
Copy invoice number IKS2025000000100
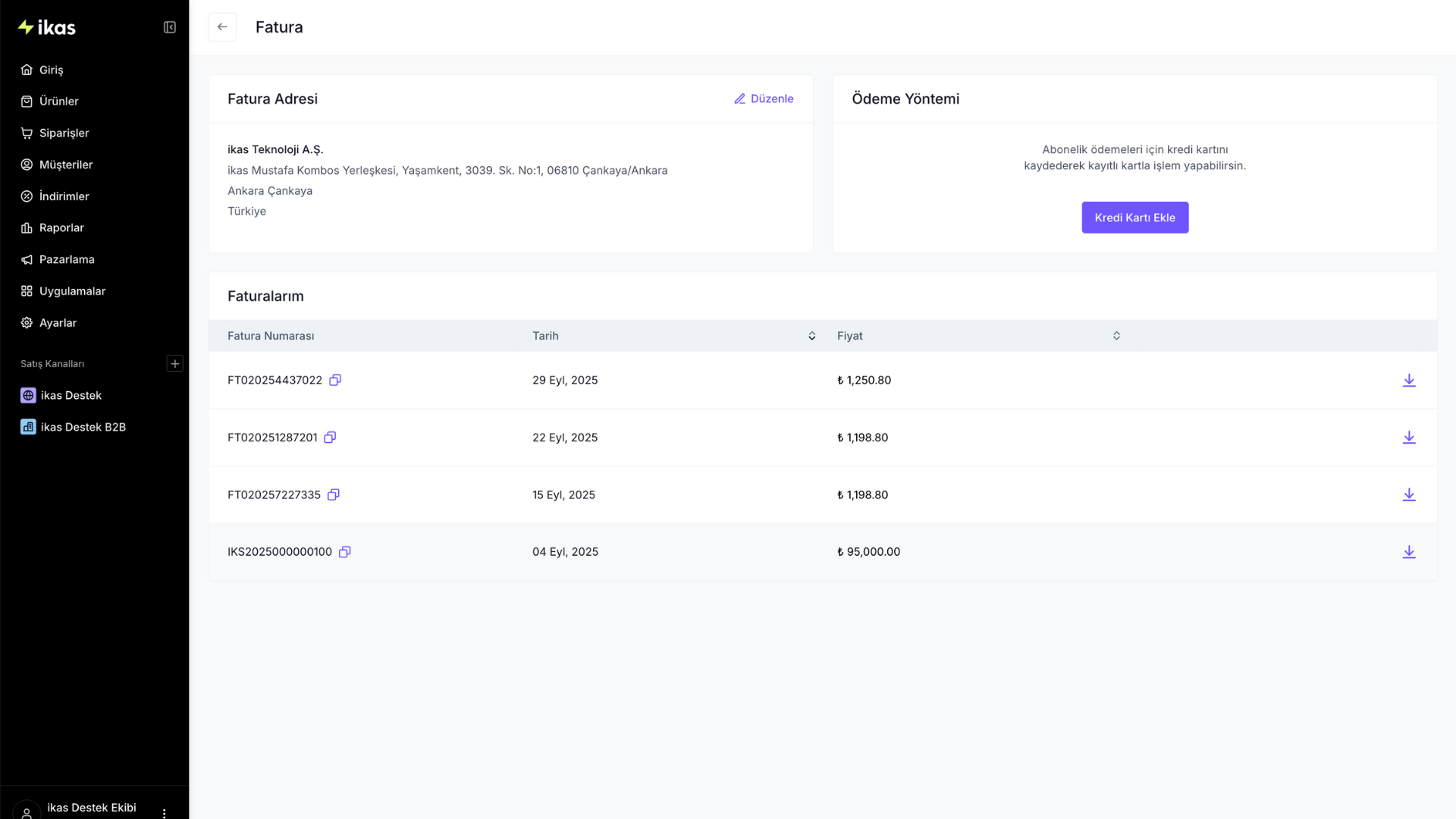(345, 552)
